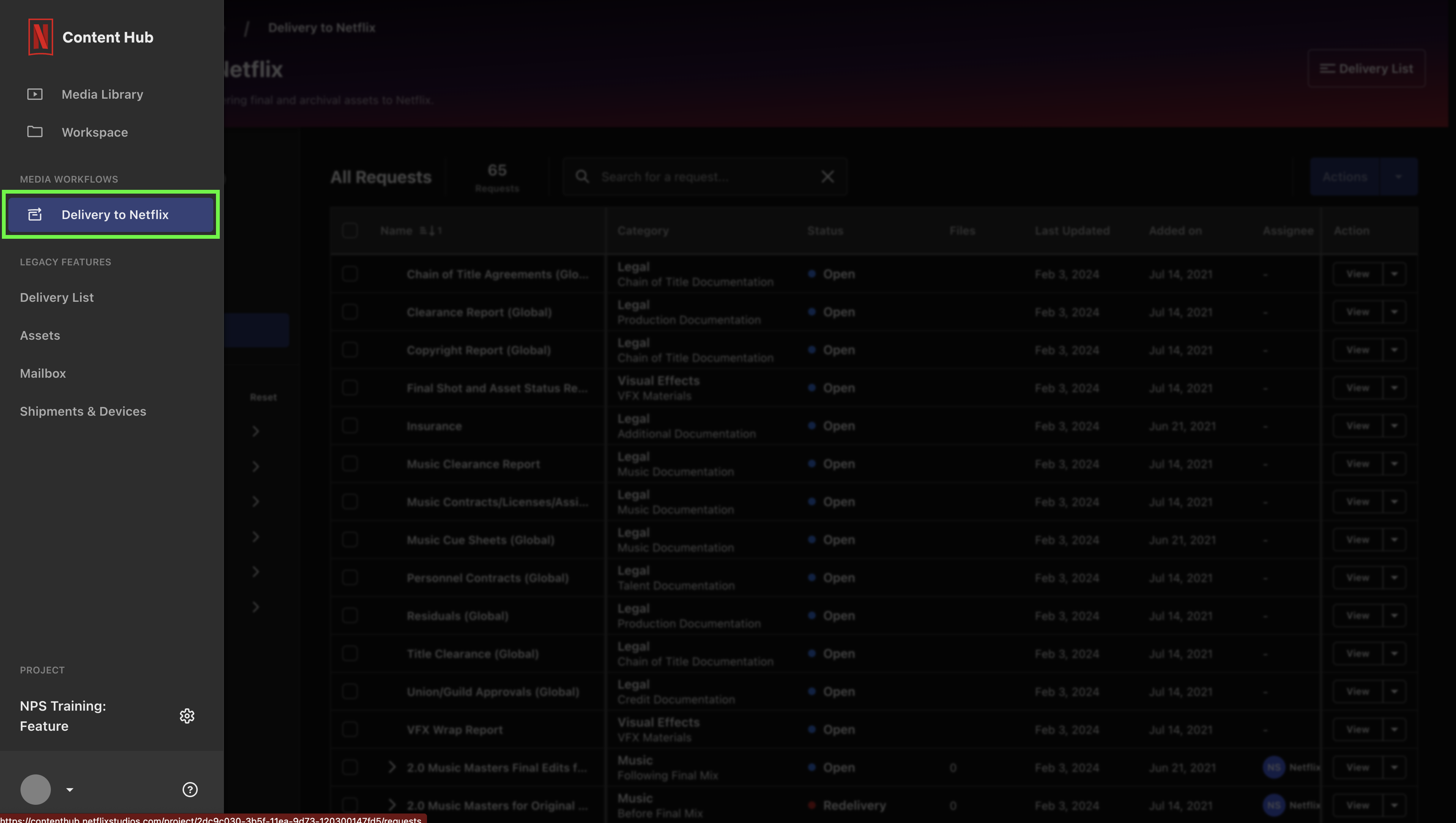Click the Redelivery status in Music Masters row
1456x823 pixels.
pos(855,806)
